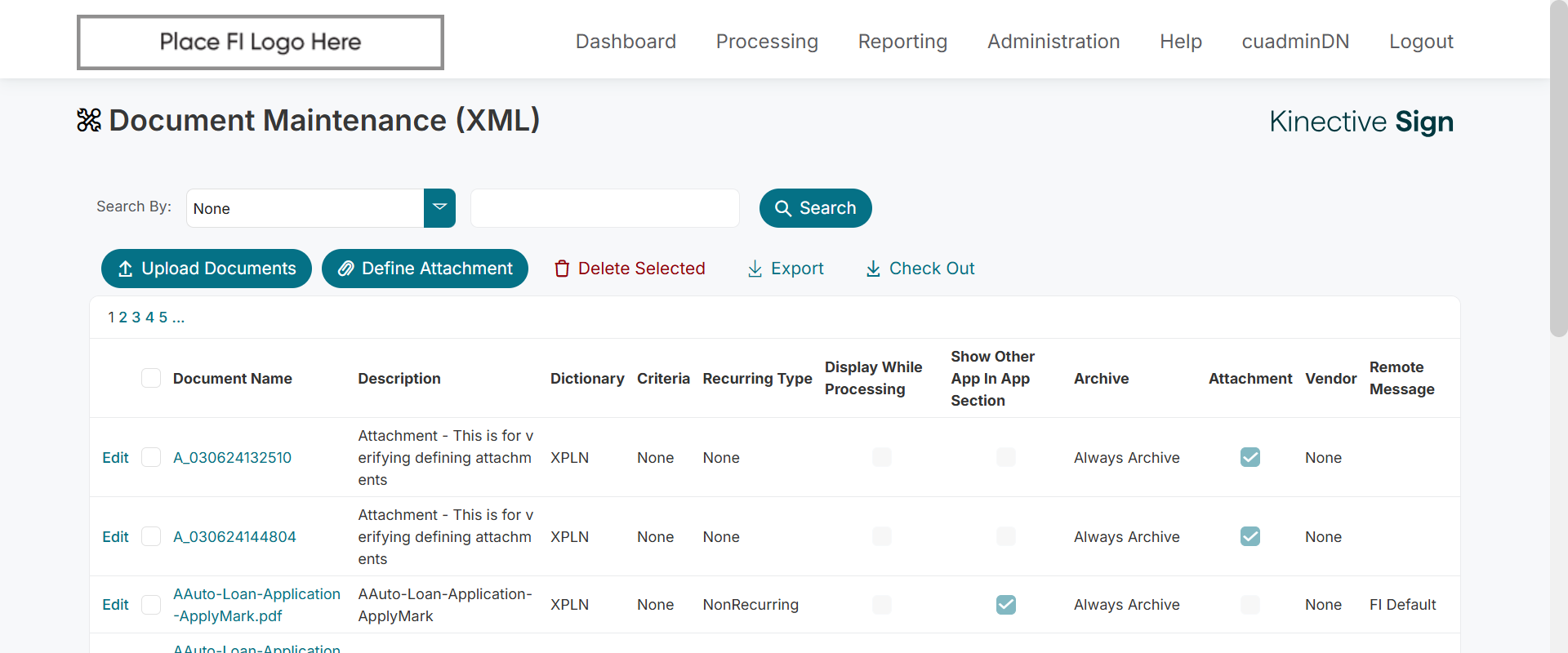Click the Document Maintenance wrench icon
1568x653 pixels.
(x=89, y=121)
